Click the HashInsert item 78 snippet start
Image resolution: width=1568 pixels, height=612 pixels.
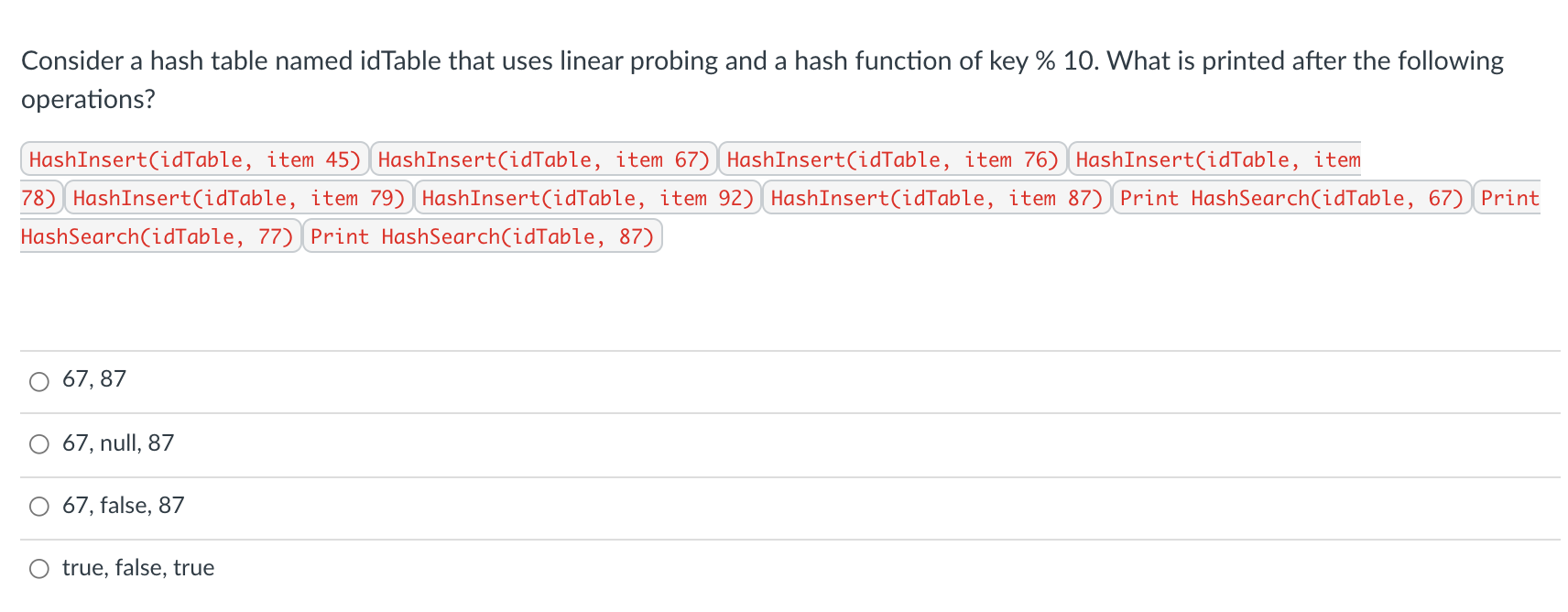(x=1214, y=159)
